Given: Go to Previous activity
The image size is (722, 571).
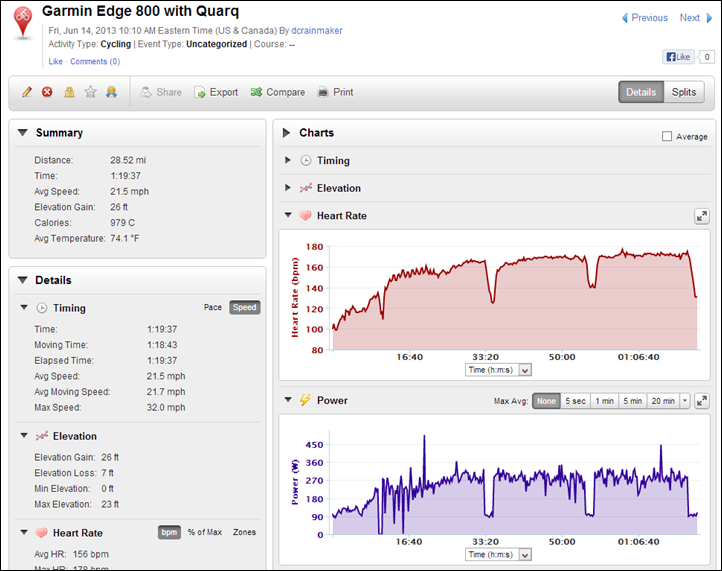Looking at the screenshot, I should (649, 18).
